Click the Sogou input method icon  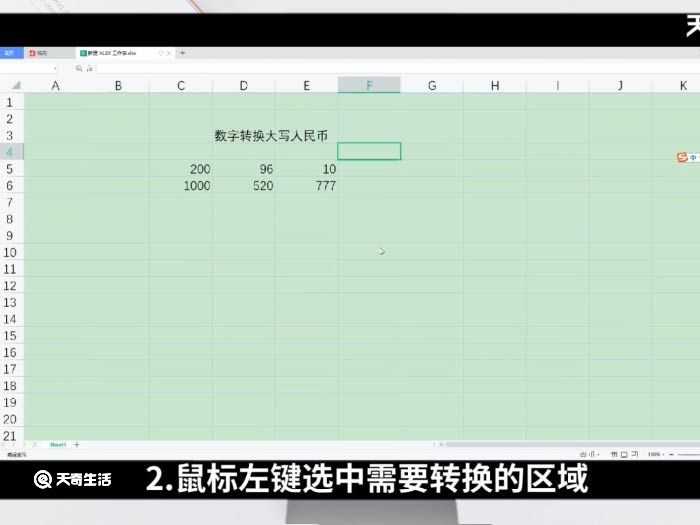tap(682, 157)
